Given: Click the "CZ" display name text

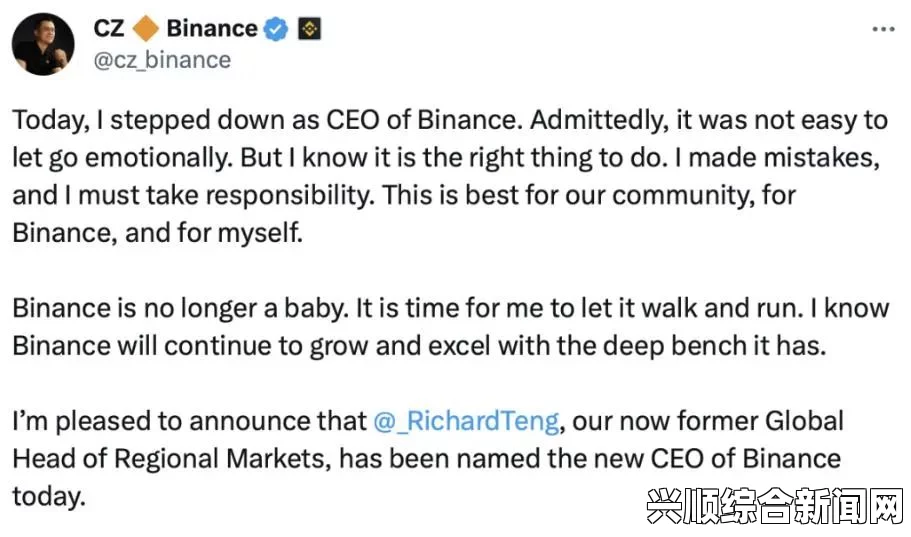Looking at the screenshot, I should click(x=109, y=28).
